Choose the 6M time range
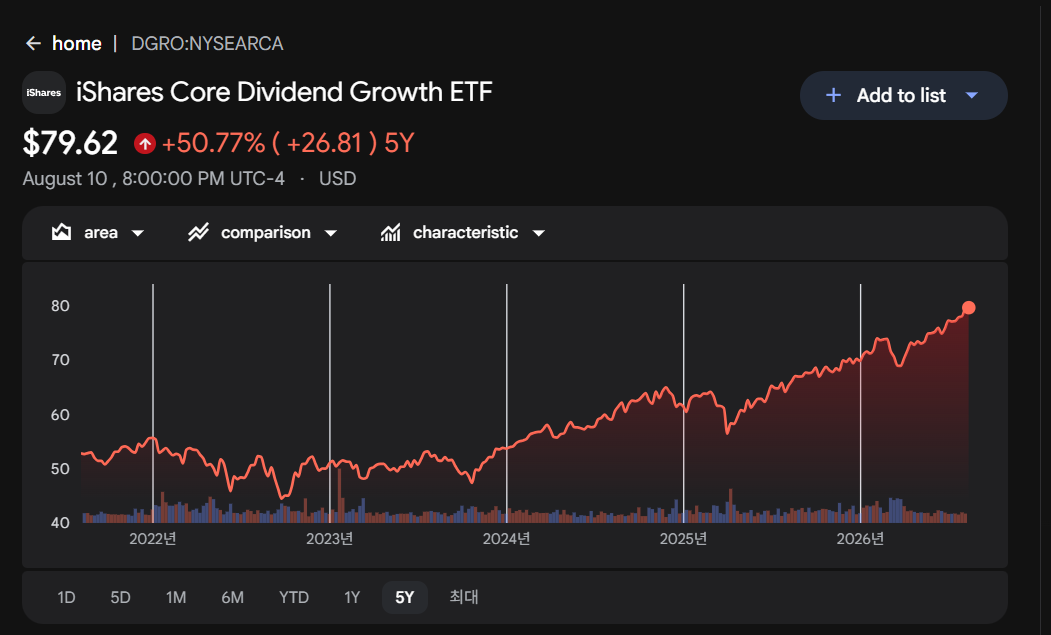The image size is (1051, 635). click(x=233, y=597)
